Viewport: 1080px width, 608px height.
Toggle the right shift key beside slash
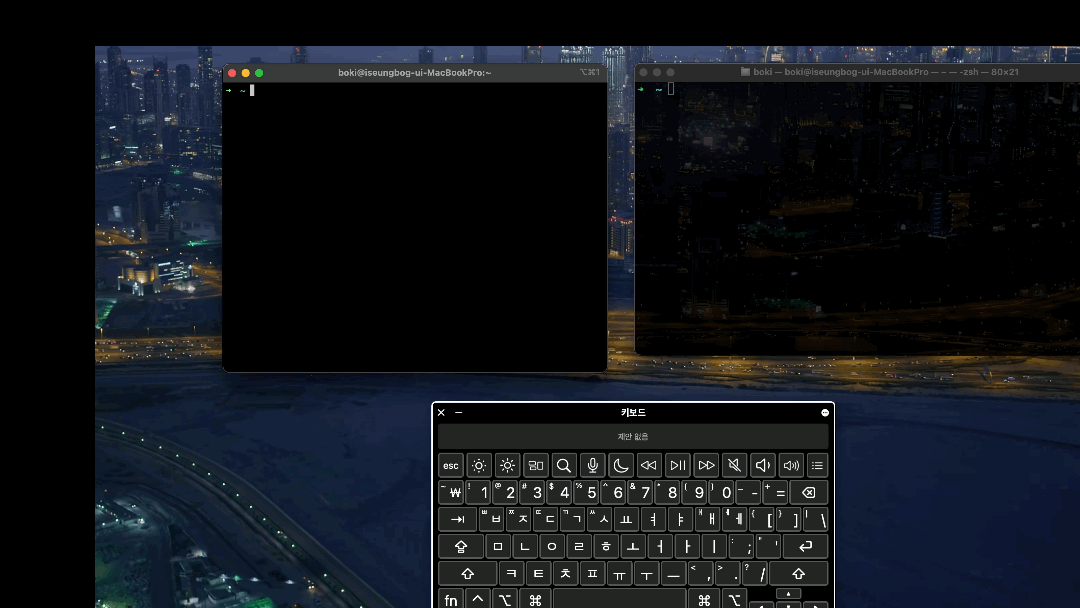(x=798, y=574)
